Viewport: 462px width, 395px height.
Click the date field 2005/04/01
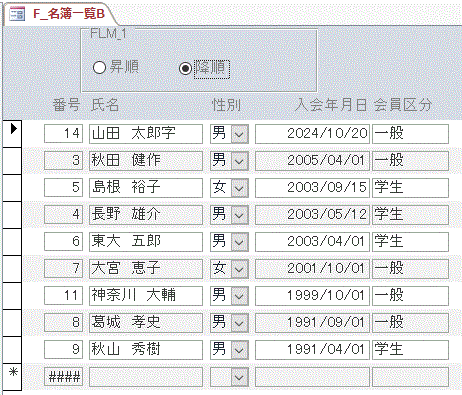click(312, 161)
